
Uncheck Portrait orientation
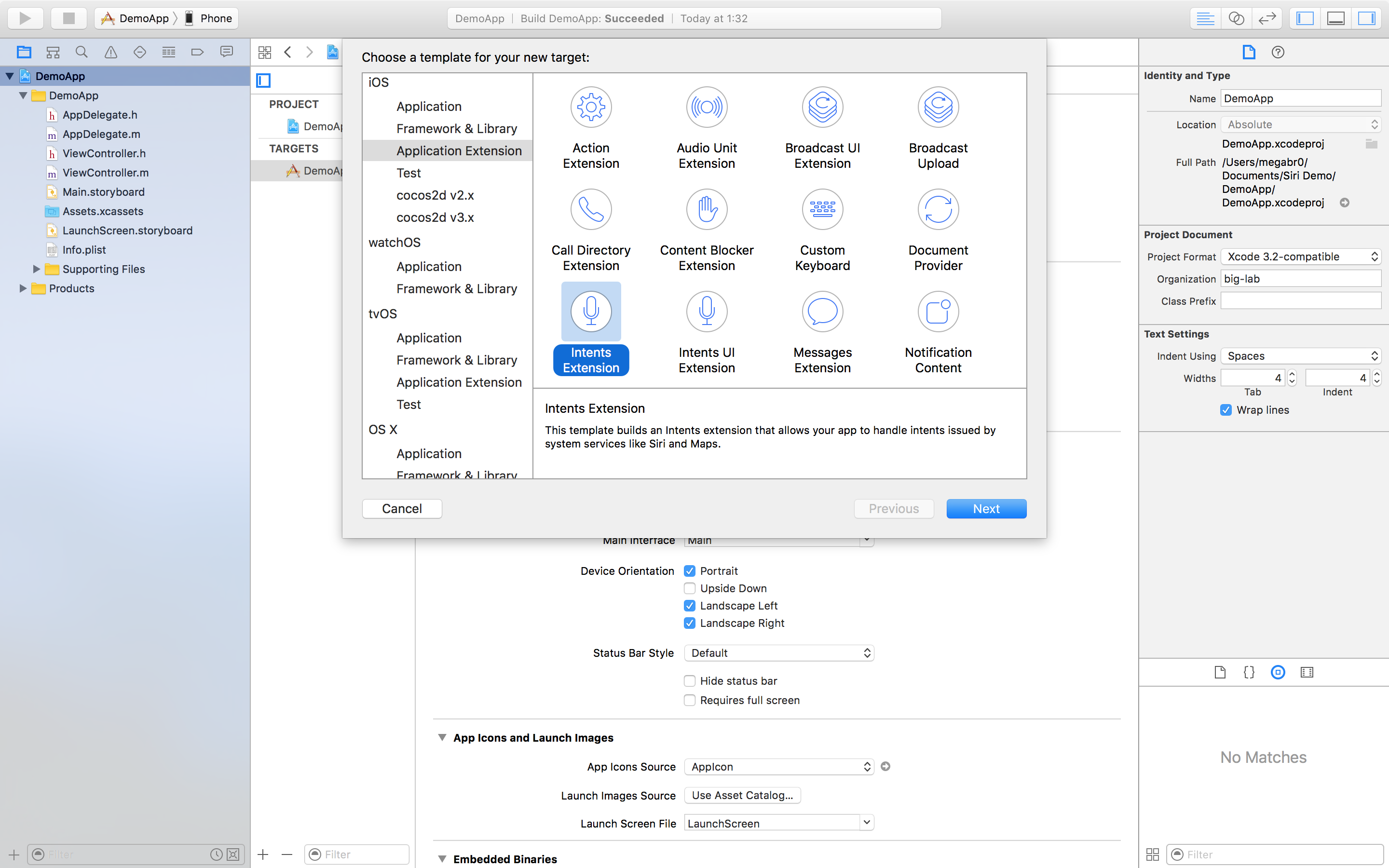pyautogui.click(x=689, y=570)
